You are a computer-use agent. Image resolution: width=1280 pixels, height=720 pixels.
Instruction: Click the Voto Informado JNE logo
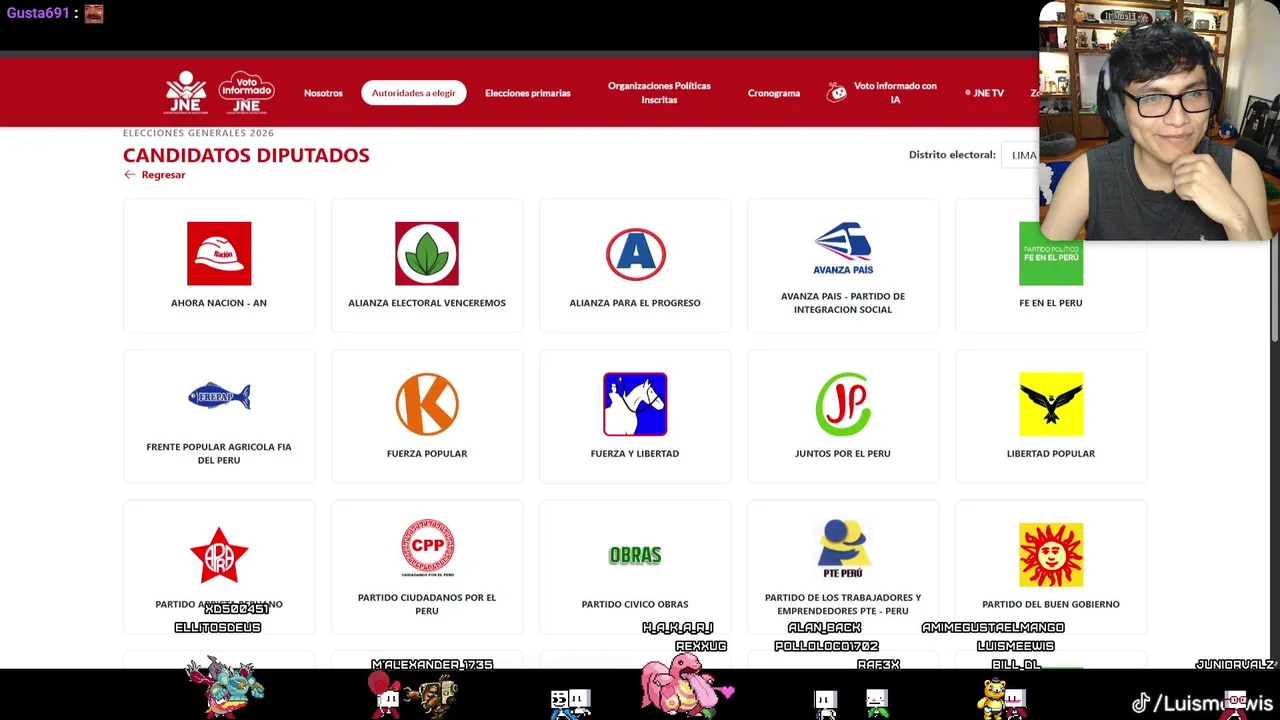tap(246, 92)
